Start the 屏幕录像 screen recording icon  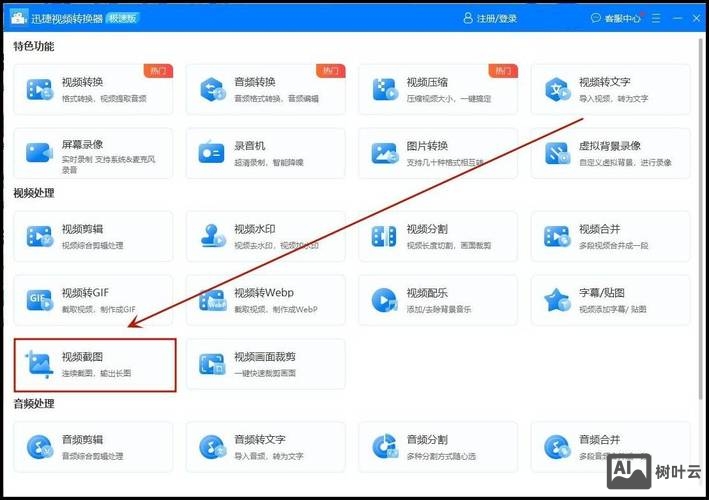pos(39,153)
